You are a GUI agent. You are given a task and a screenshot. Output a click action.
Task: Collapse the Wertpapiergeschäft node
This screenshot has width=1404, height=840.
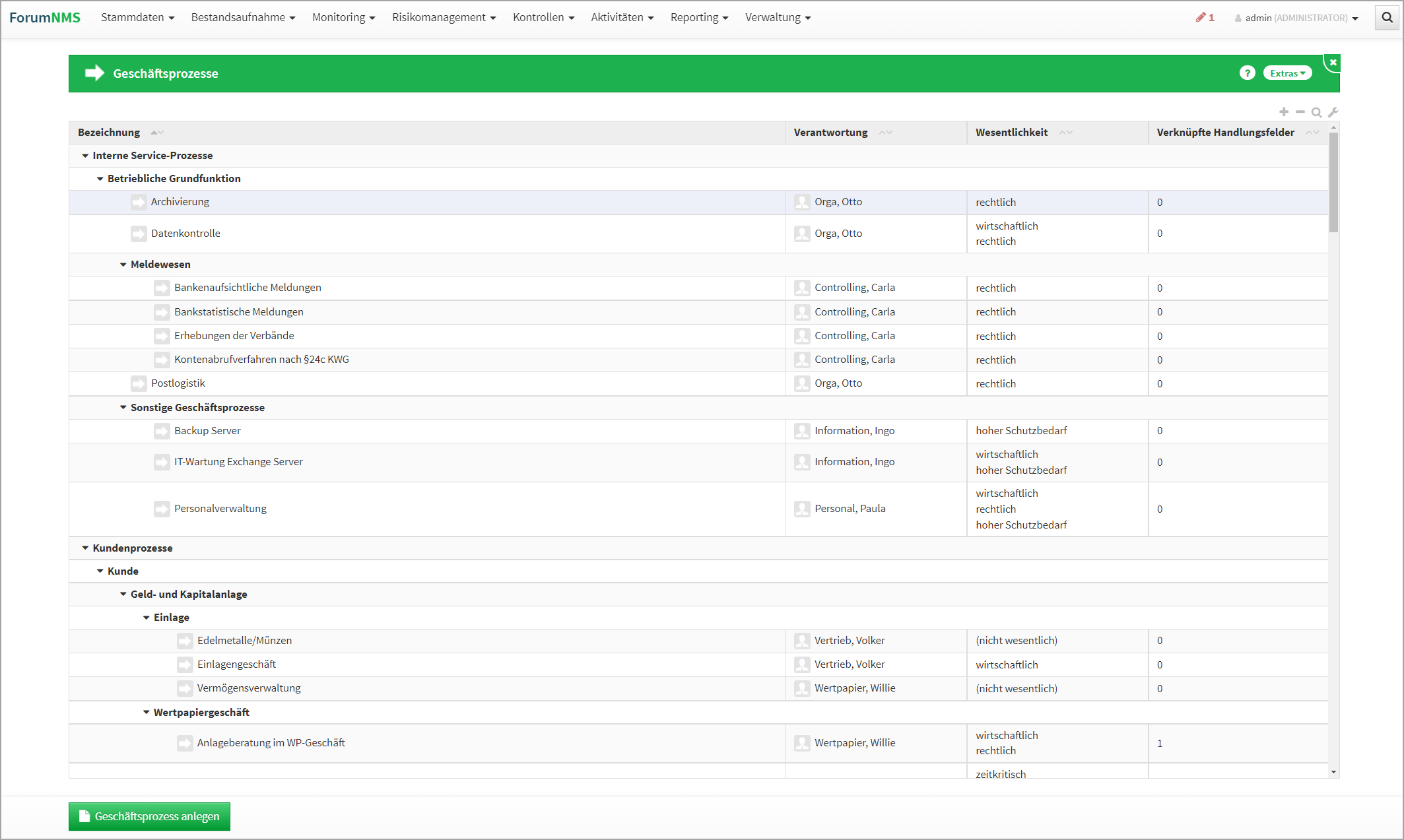[x=147, y=713]
